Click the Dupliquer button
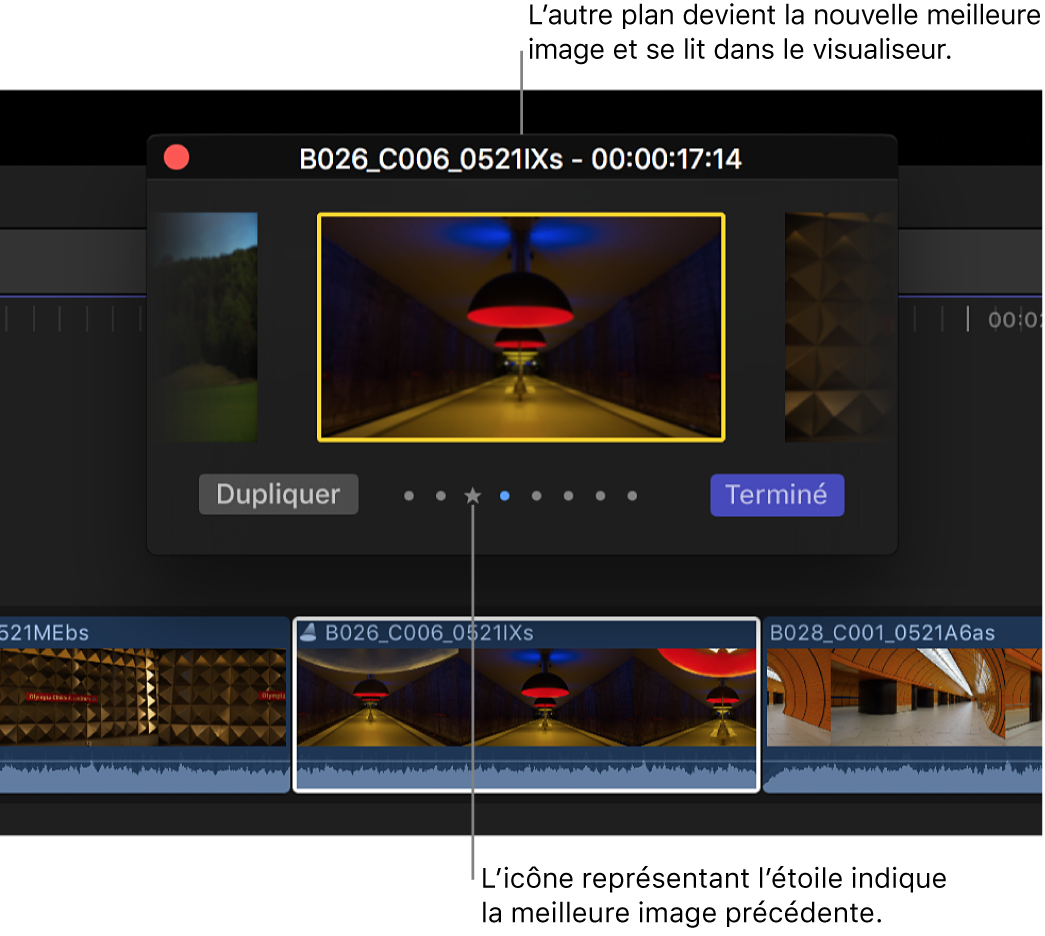Screen dimensions: 1045x936 278,495
